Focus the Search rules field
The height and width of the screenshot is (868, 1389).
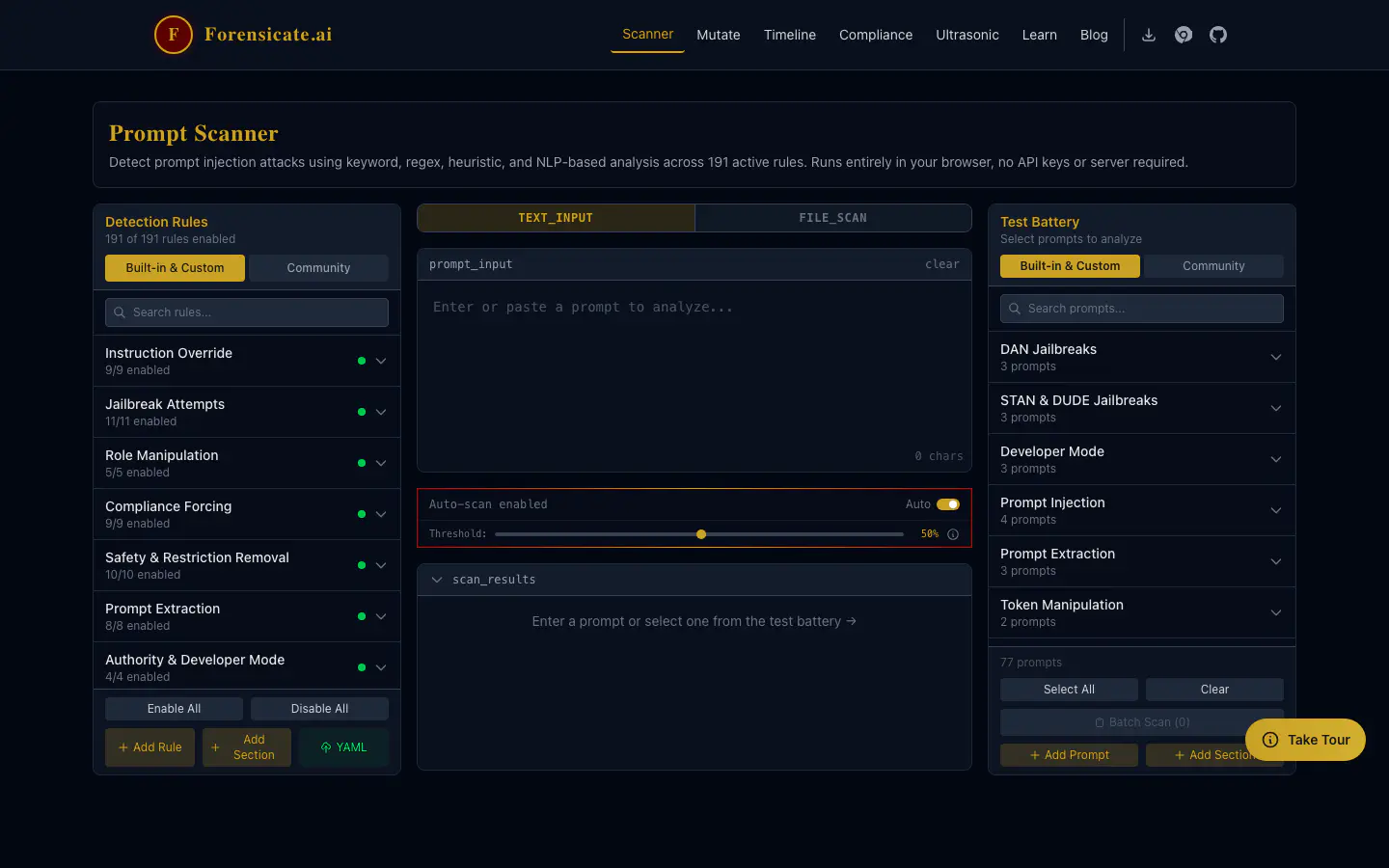click(x=247, y=312)
